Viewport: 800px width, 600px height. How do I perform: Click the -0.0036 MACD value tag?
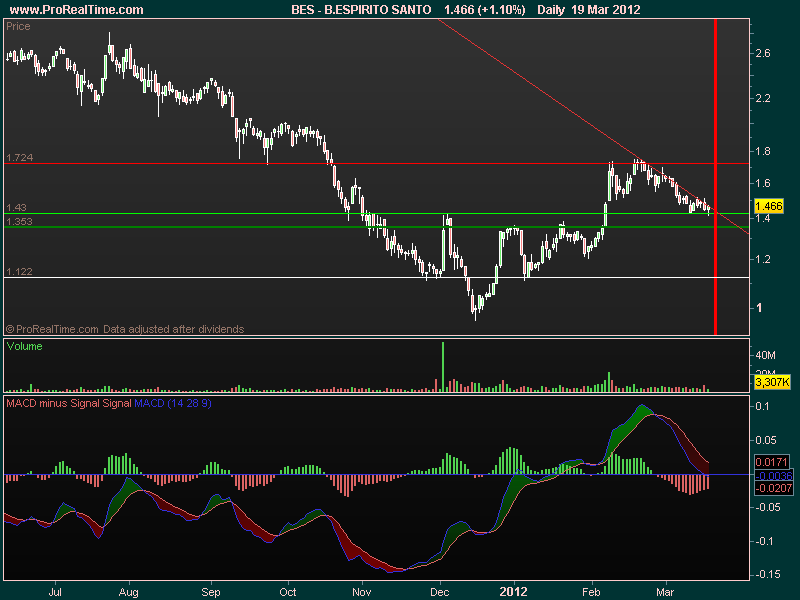tap(773, 476)
